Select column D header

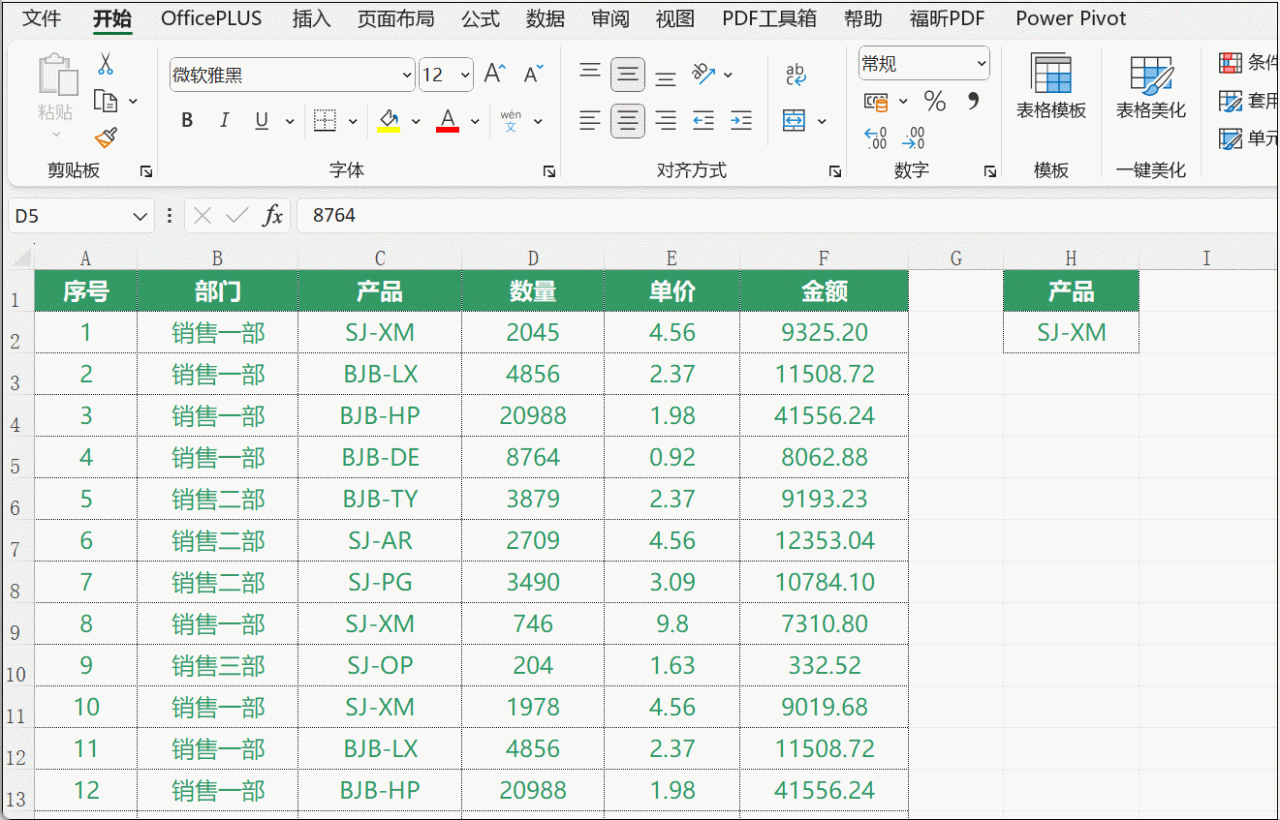(x=533, y=258)
